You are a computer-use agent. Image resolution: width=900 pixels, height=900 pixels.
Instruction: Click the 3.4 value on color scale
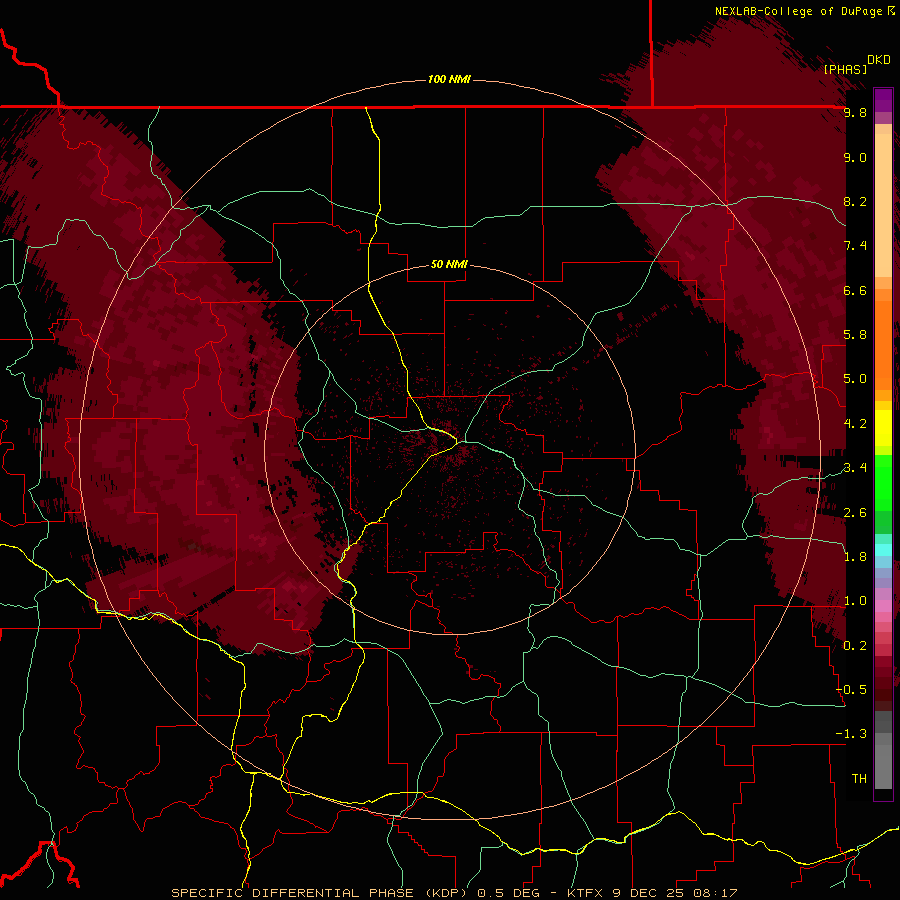[855, 468]
